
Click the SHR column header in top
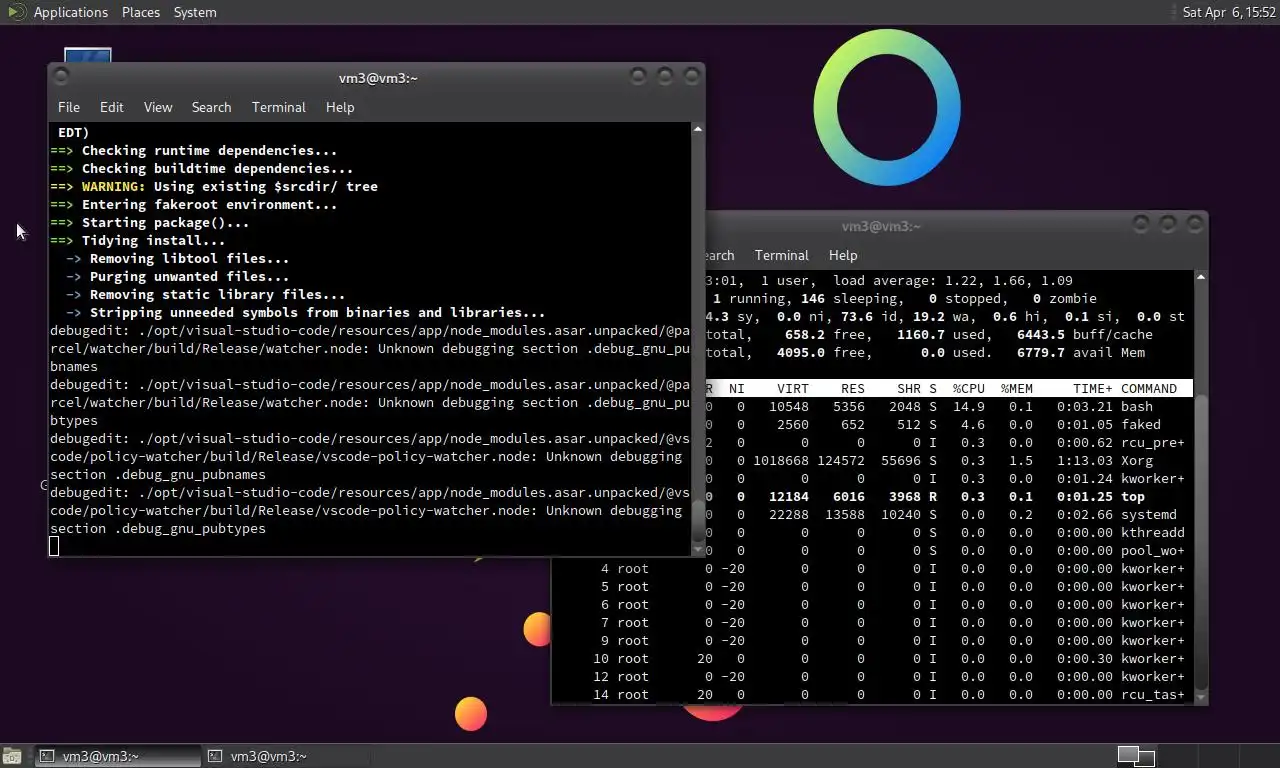pos(909,388)
